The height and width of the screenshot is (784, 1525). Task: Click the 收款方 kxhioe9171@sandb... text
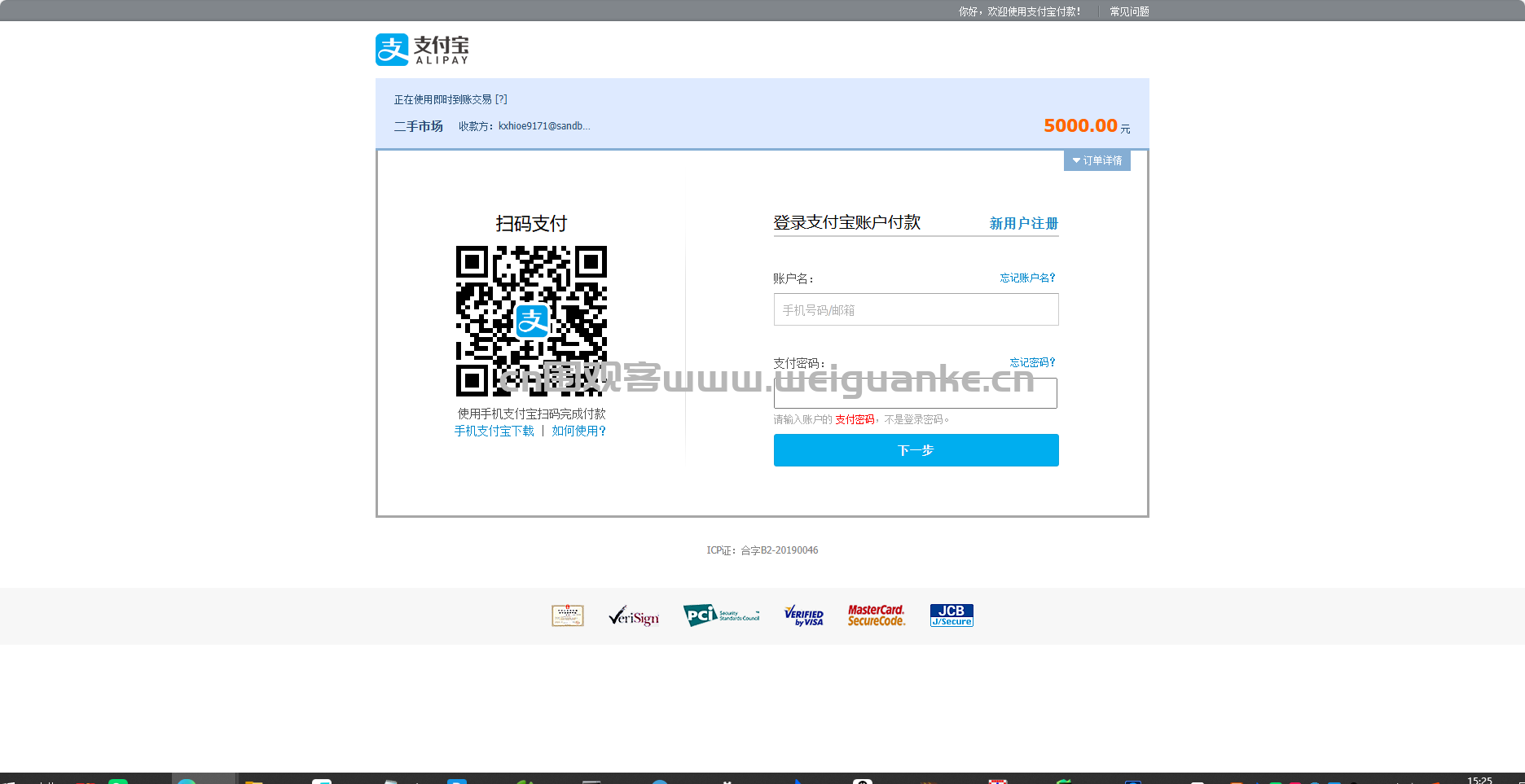524,126
